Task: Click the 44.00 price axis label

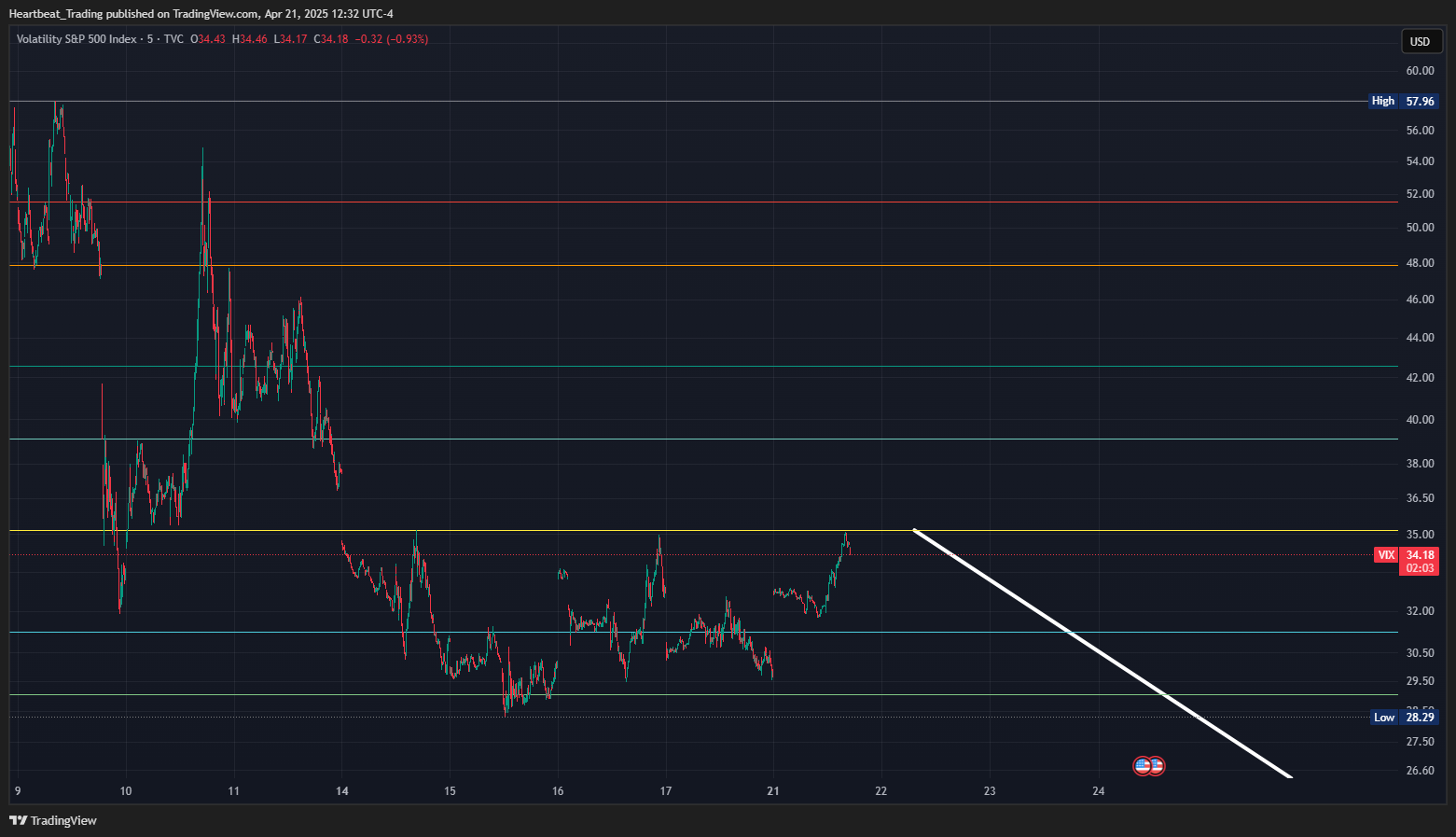Action: (x=1420, y=338)
